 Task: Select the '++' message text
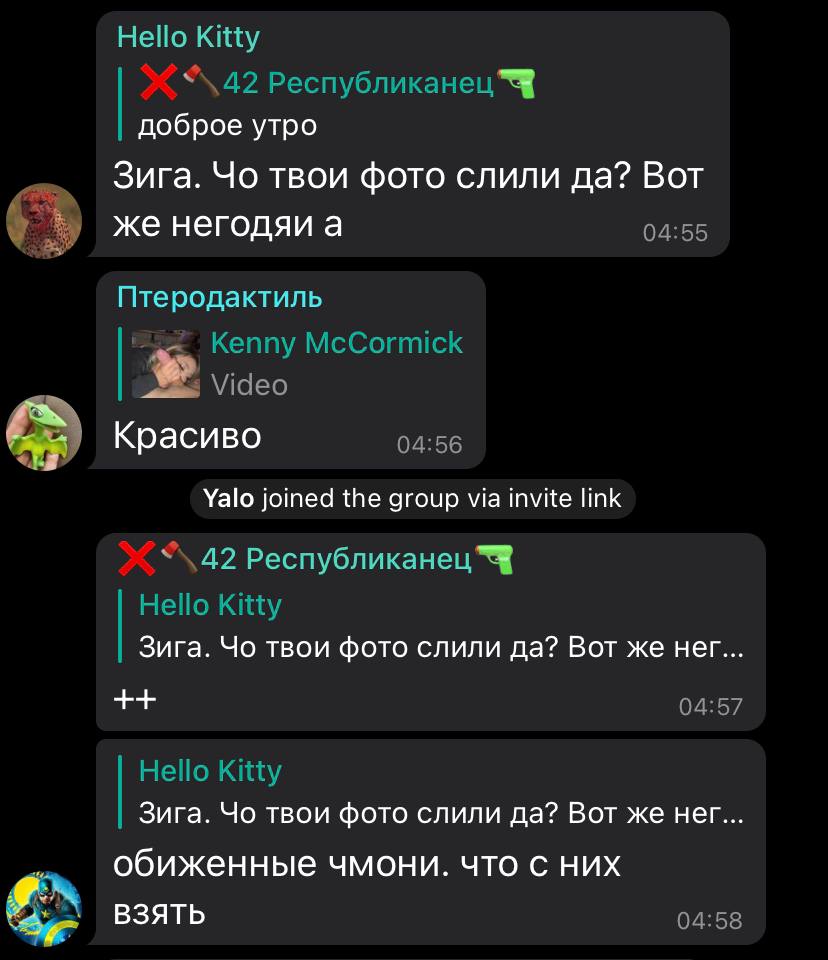click(x=135, y=699)
